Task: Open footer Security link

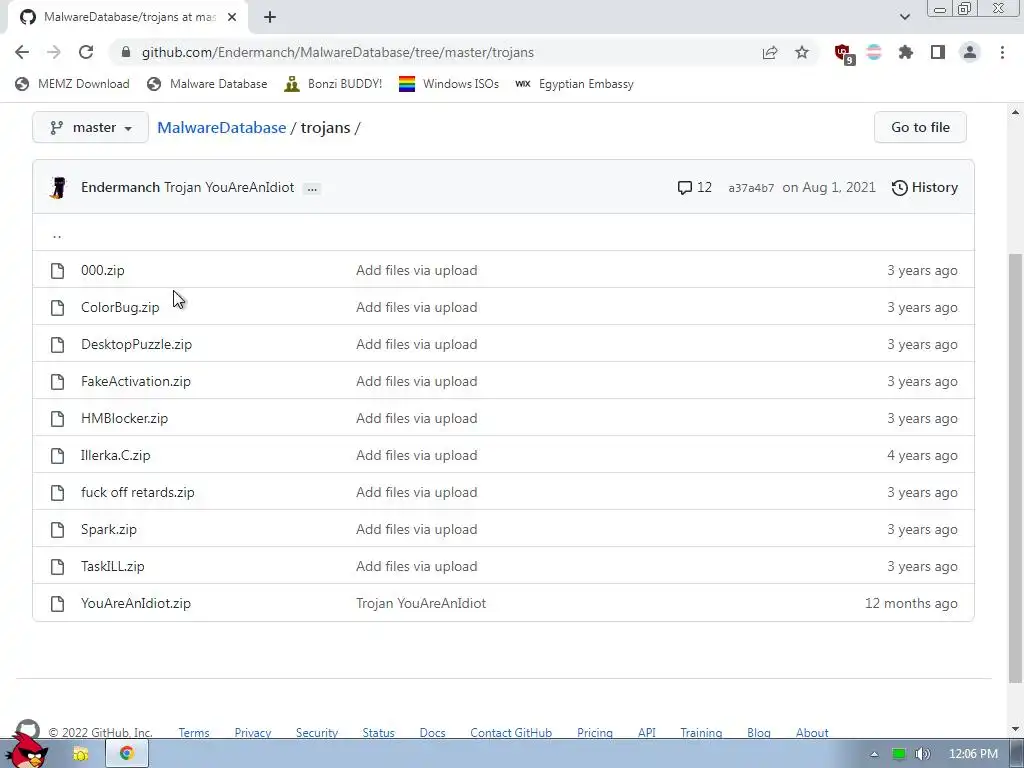Action: point(317,733)
